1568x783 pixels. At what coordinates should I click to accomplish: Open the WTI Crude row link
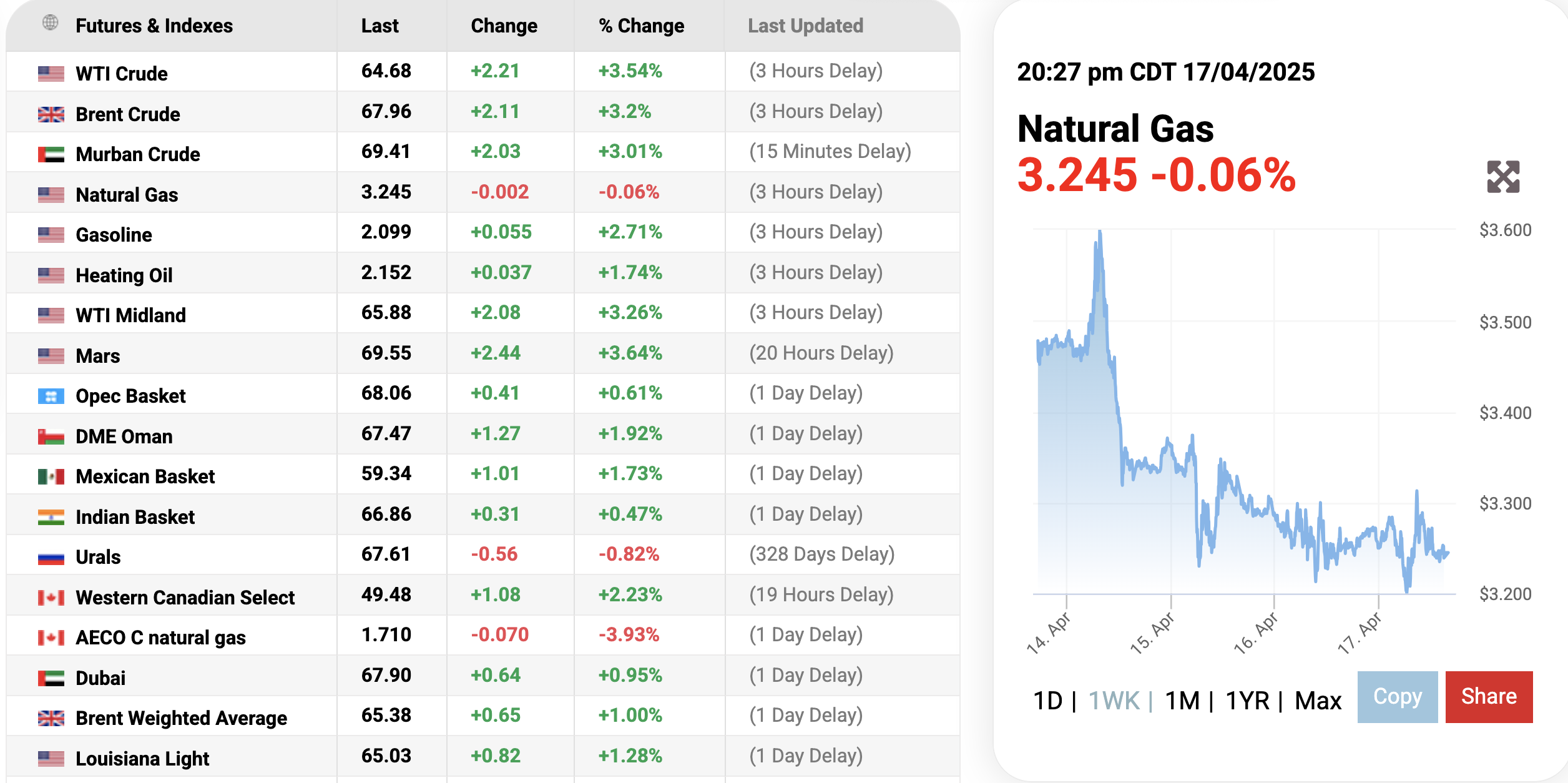coord(122,74)
